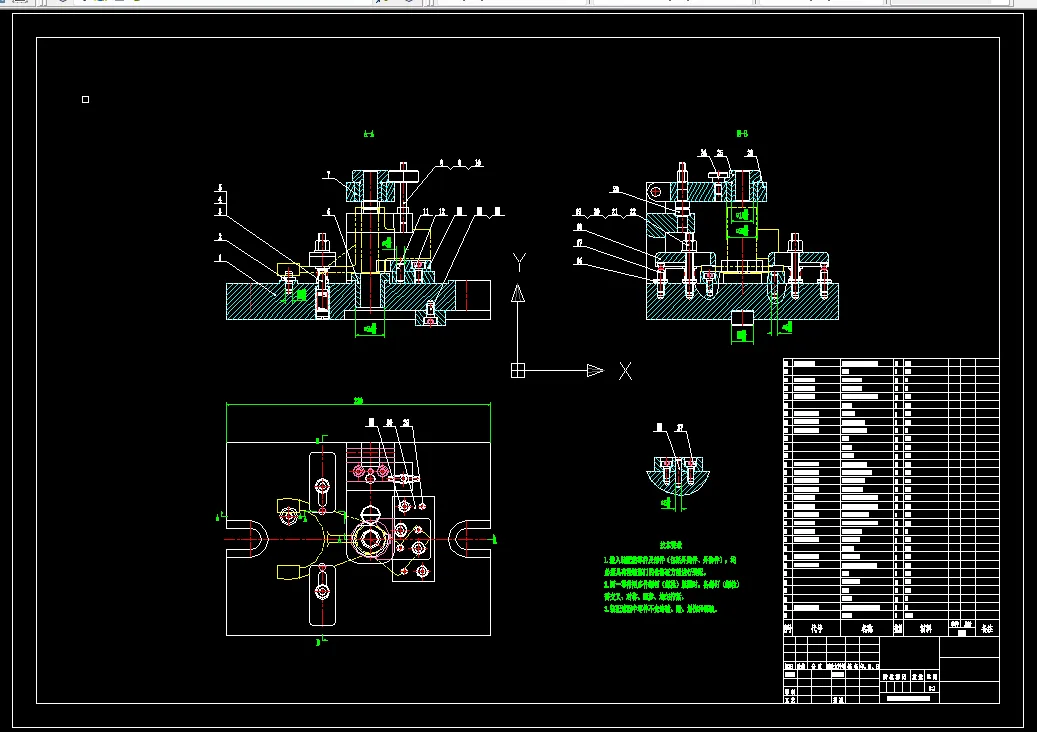
Task: Click the X axis label of UCS icon
Action: pos(625,371)
